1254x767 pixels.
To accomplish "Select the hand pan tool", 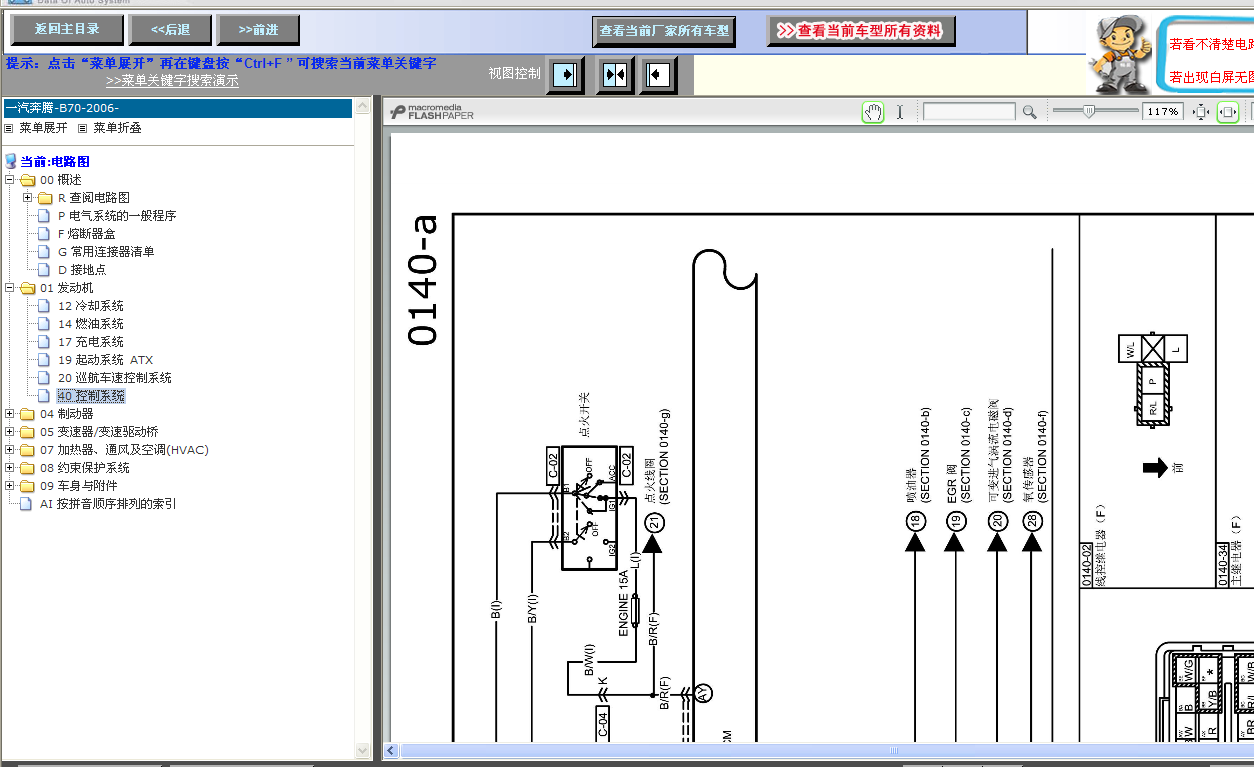I will pos(873,112).
